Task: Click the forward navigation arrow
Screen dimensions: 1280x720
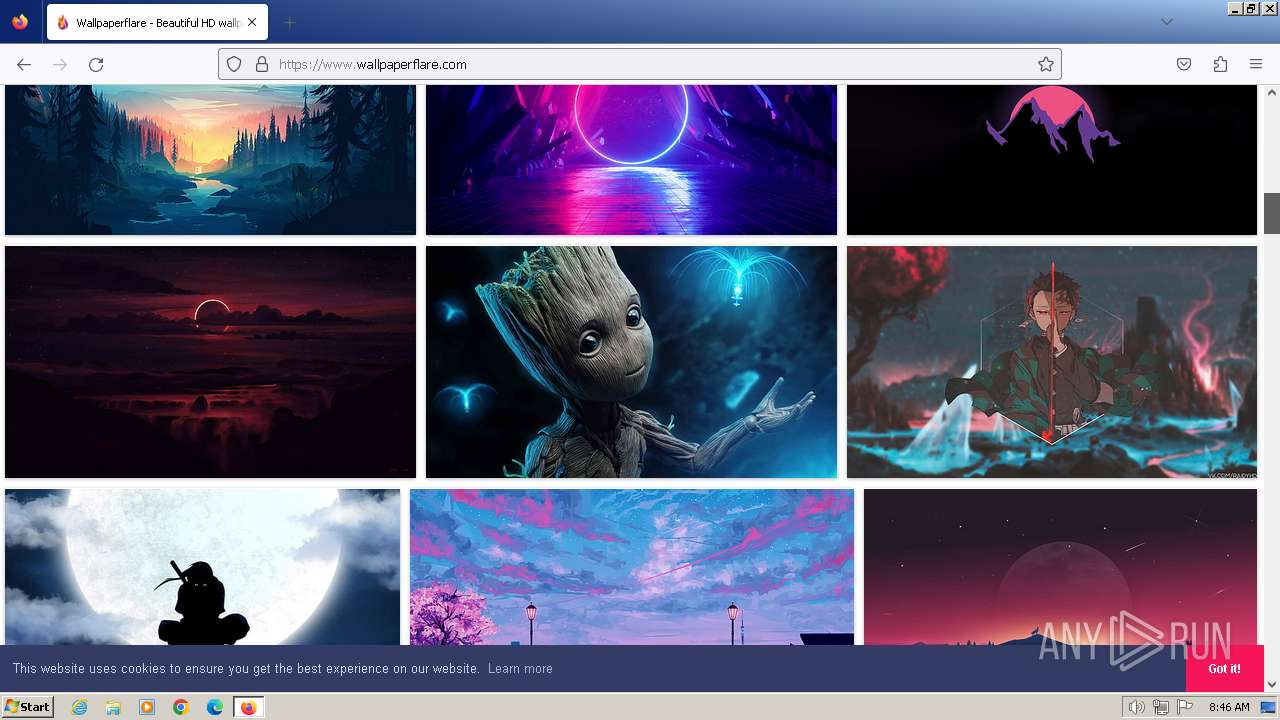Action: pyautogui.click(x=60, y=64)
